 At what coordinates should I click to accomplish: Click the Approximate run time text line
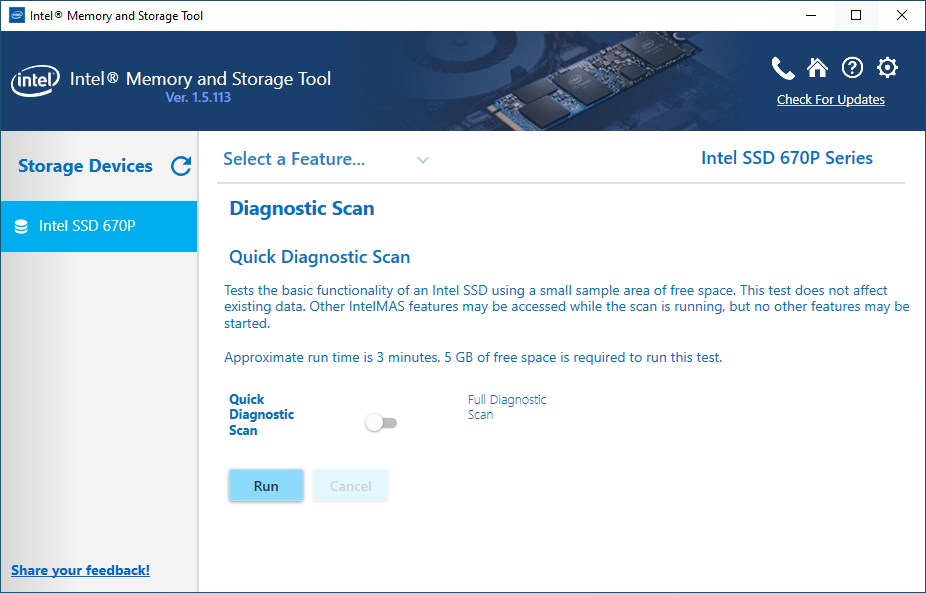pos(473,357)
